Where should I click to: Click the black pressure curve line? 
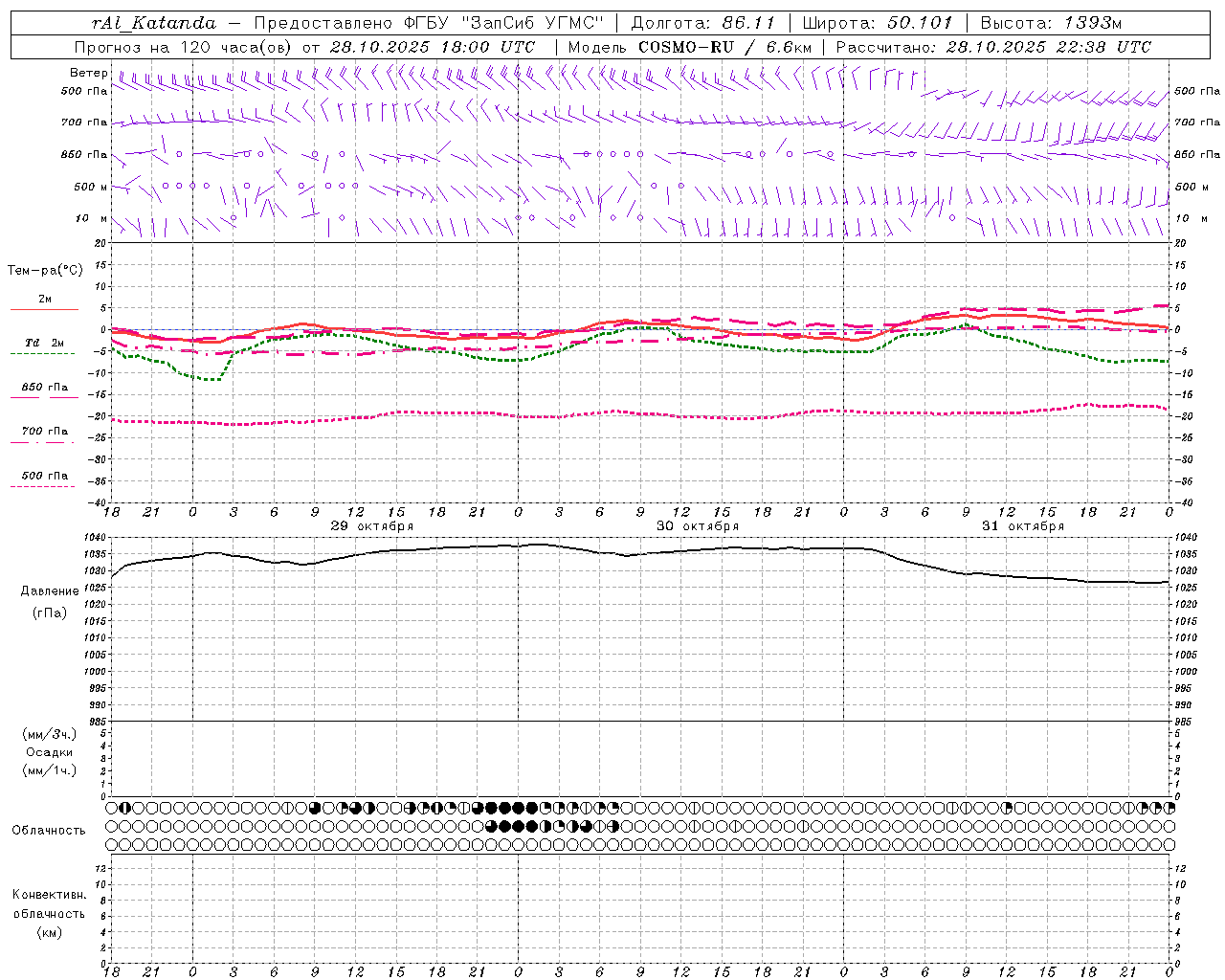[x=641, y=553]
